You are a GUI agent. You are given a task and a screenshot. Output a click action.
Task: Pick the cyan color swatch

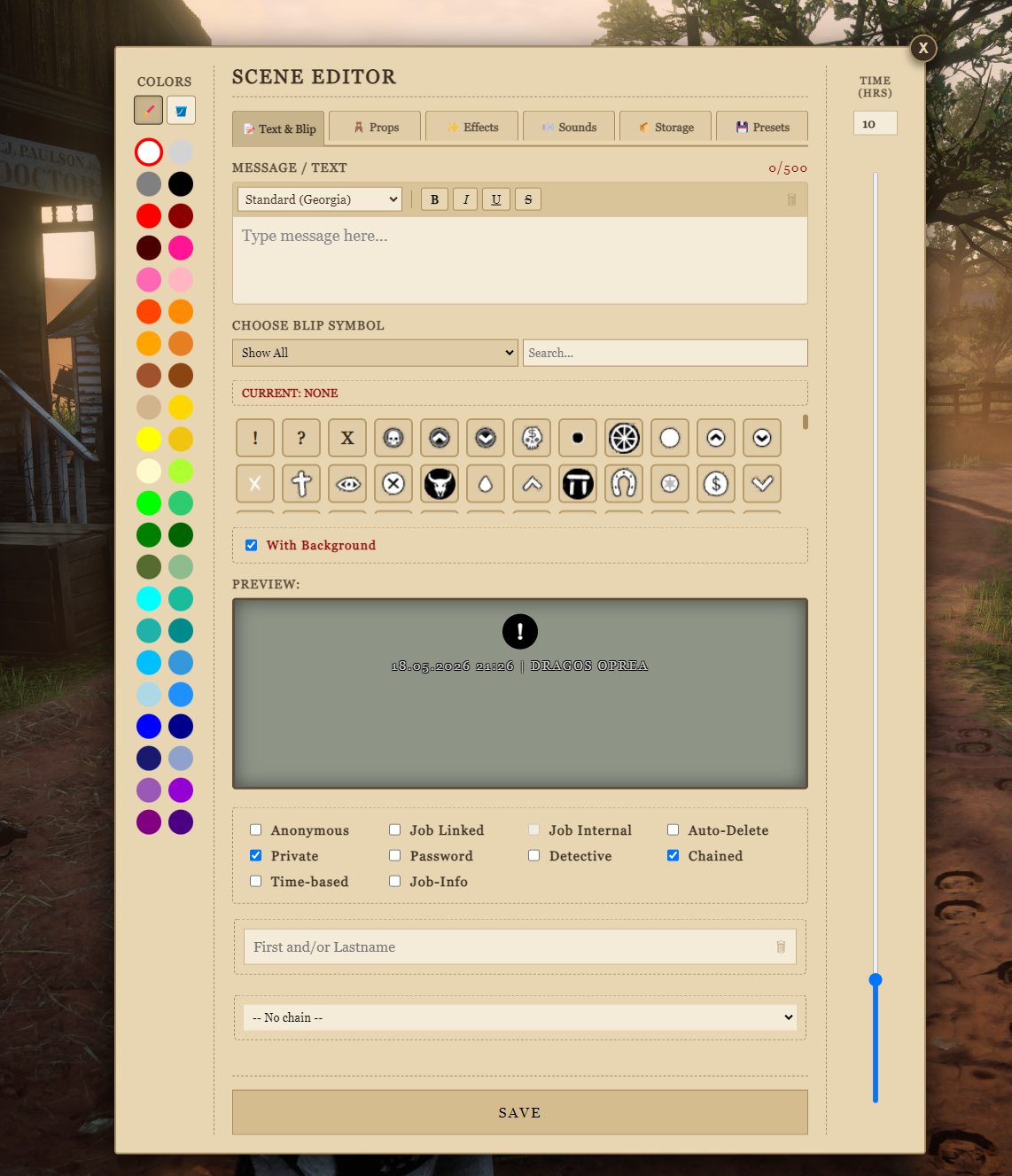coord(149,599)
